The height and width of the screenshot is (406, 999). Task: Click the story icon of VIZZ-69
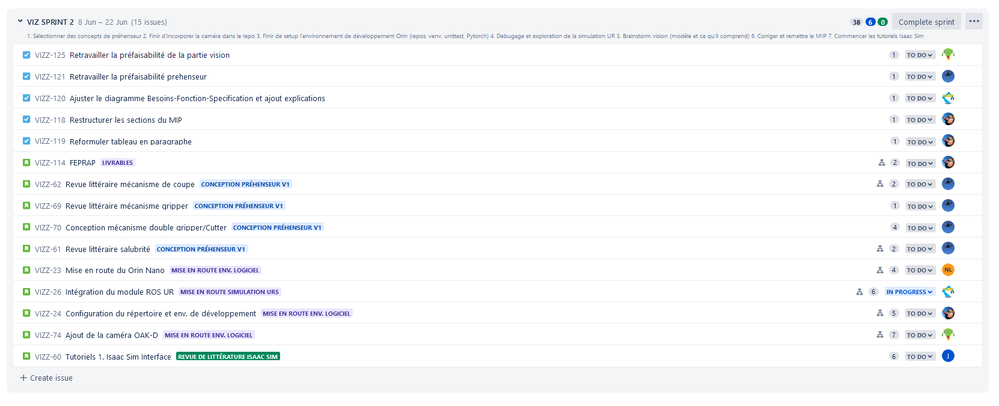coord(27,205)
